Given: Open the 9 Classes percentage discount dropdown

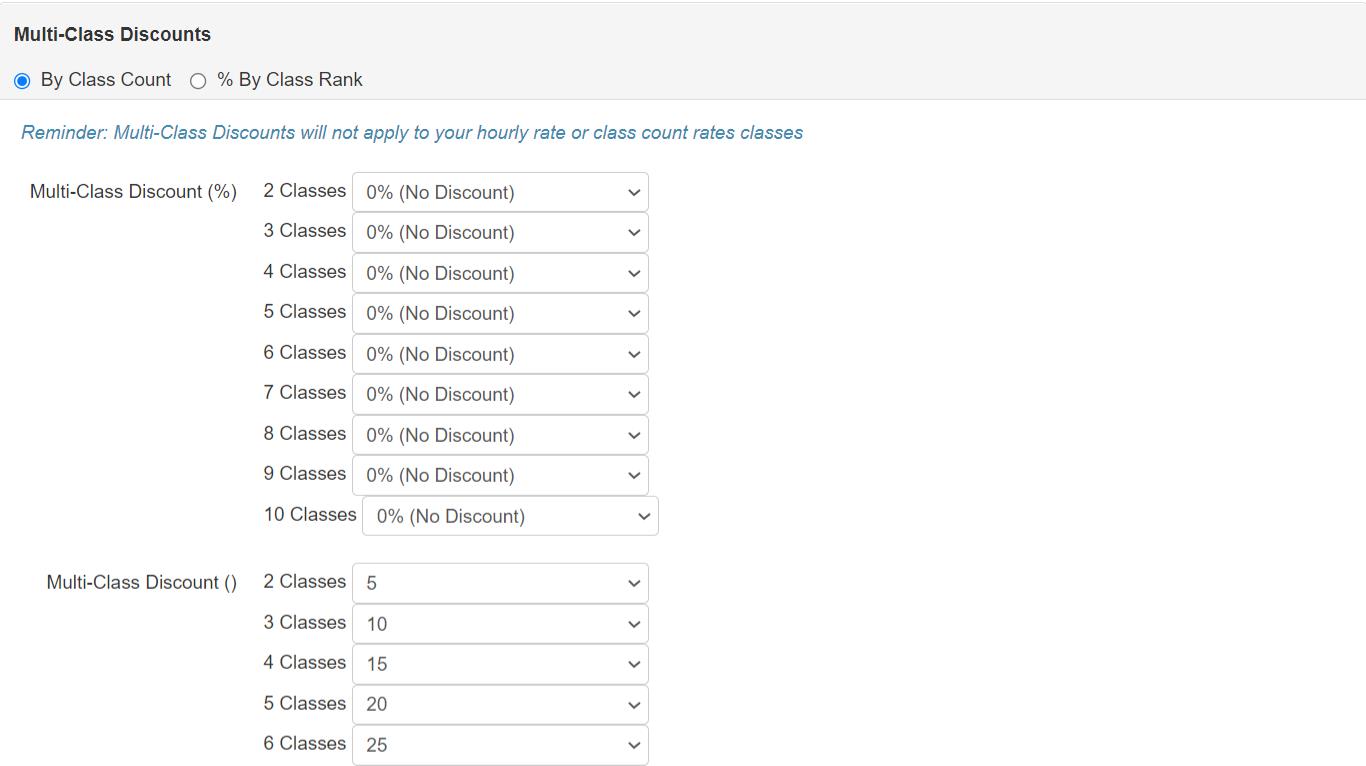Looking at the screenshot, I should [500, 475].
